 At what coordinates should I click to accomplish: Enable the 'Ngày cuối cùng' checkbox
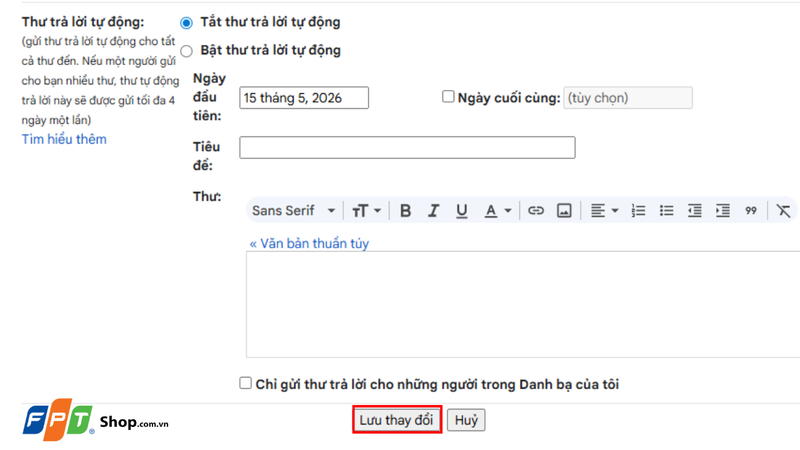tap(448, 96)
